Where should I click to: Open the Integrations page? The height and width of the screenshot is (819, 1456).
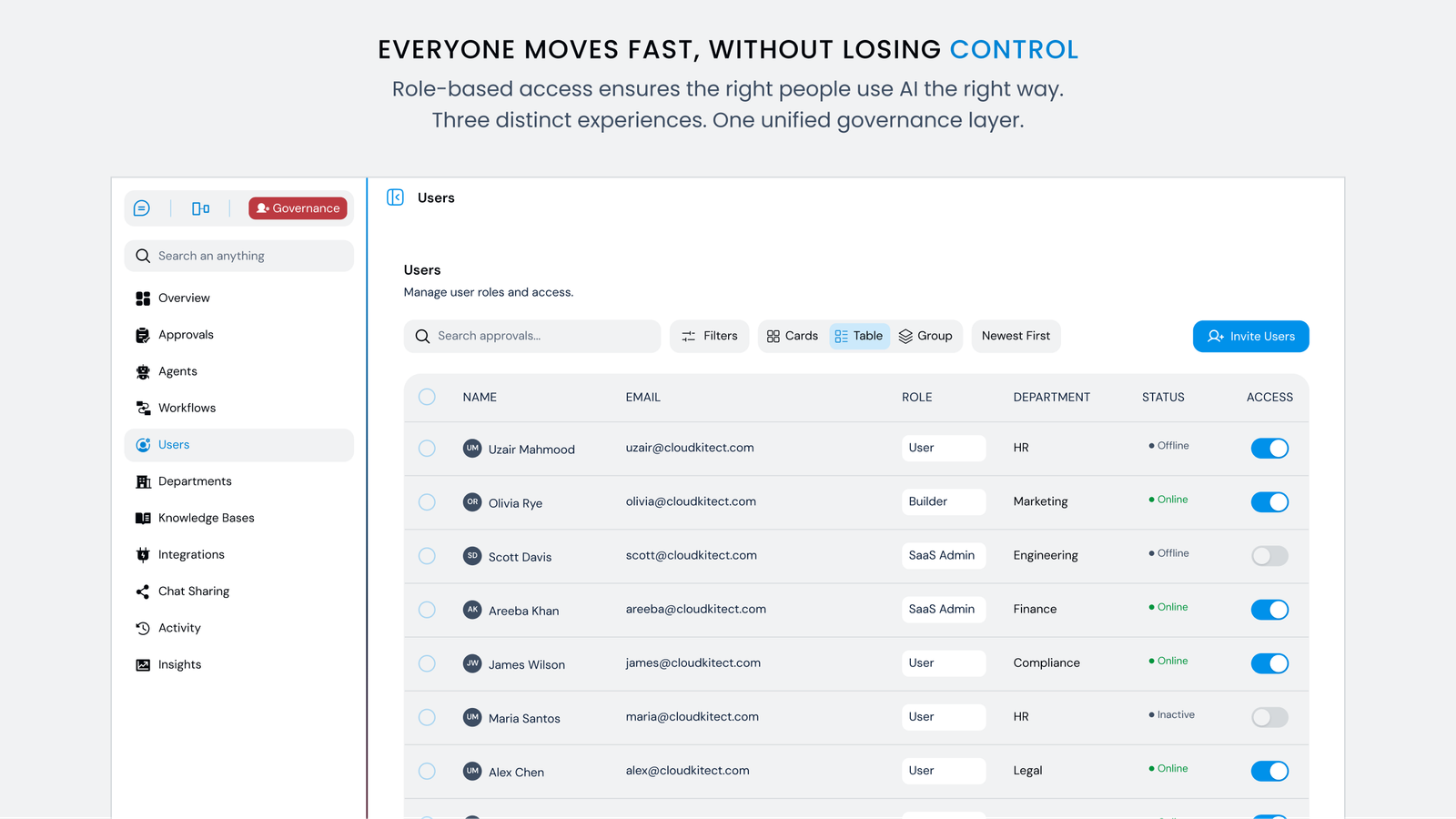[191, 554]
